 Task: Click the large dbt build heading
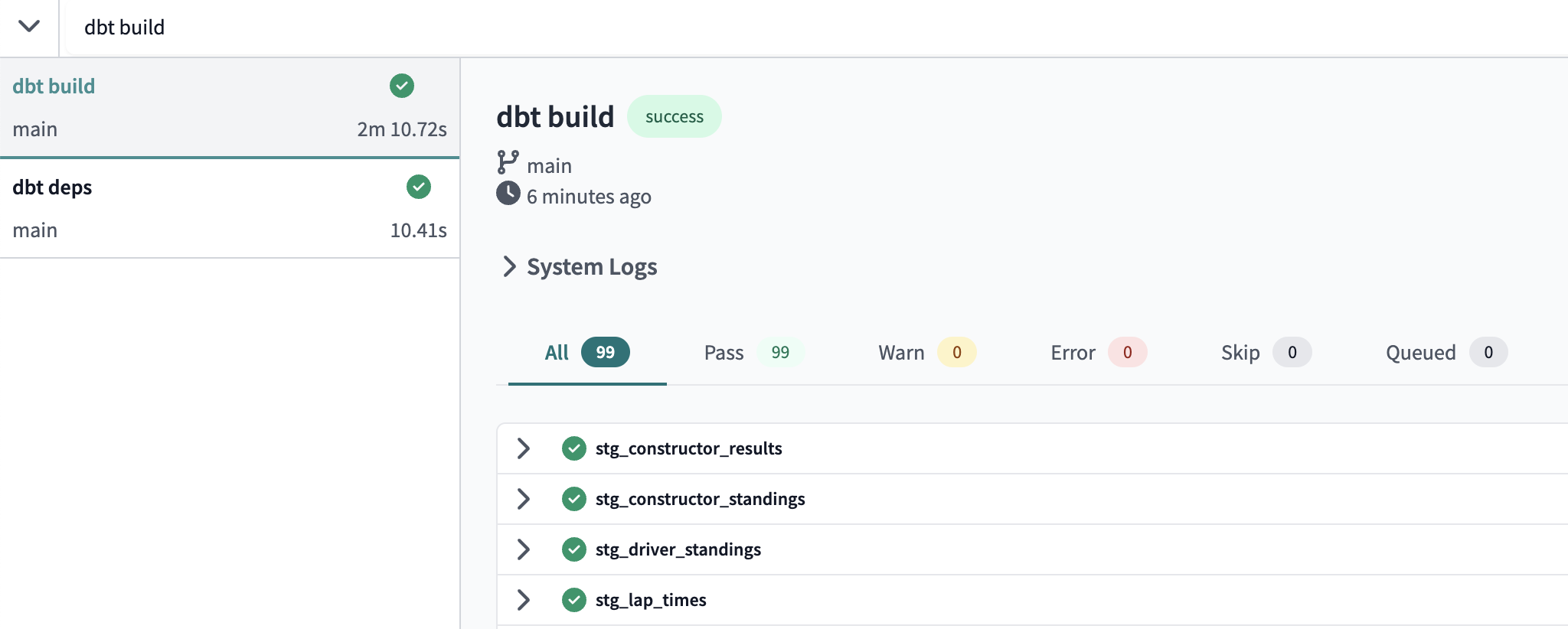coord(555,117)
